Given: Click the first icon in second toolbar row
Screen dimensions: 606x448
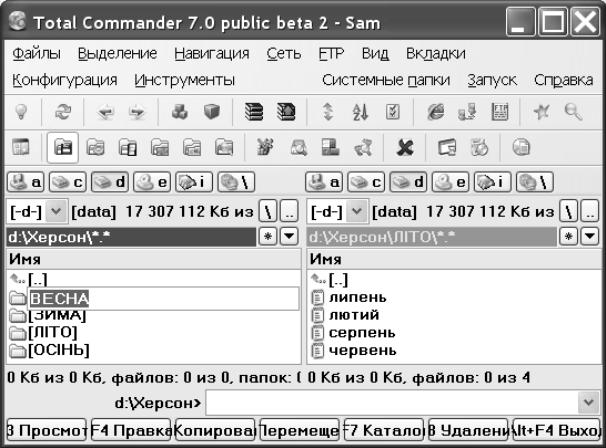Looking at the screenshot, I should (20, 147).
